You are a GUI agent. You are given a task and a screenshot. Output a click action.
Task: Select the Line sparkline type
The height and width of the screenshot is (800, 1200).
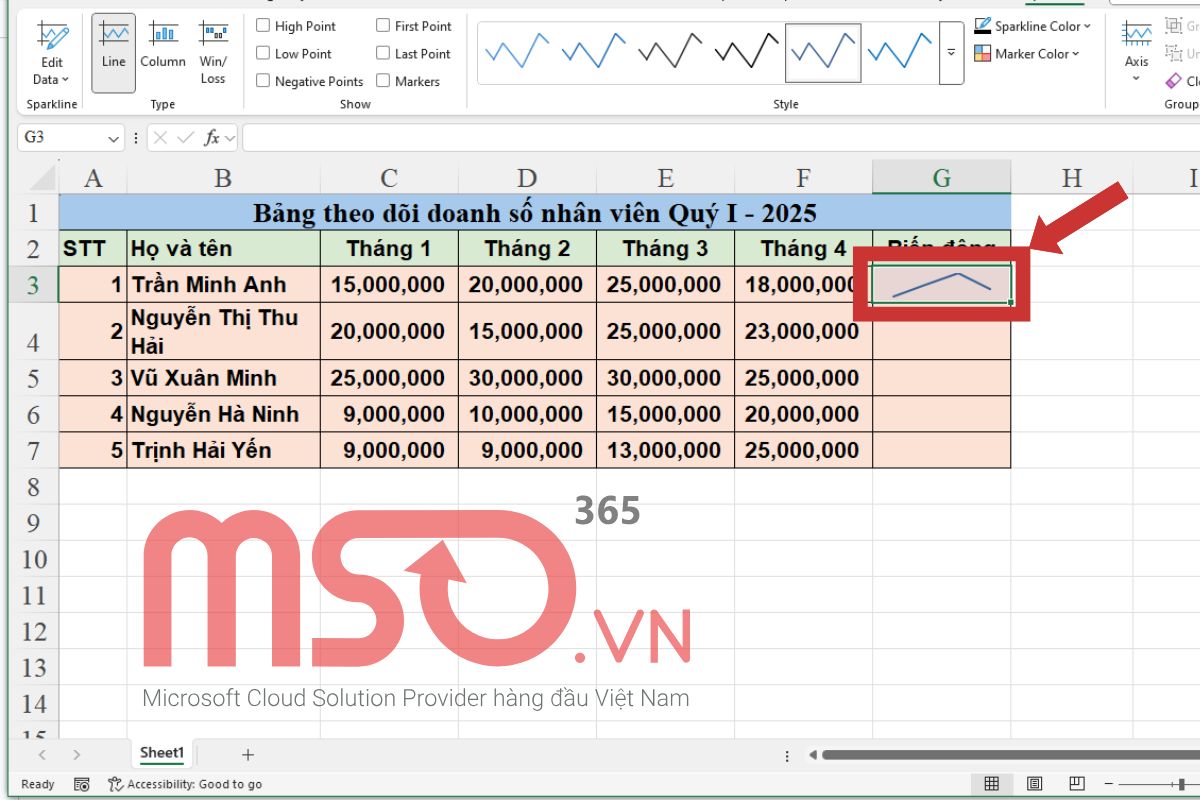pos(114,52)
